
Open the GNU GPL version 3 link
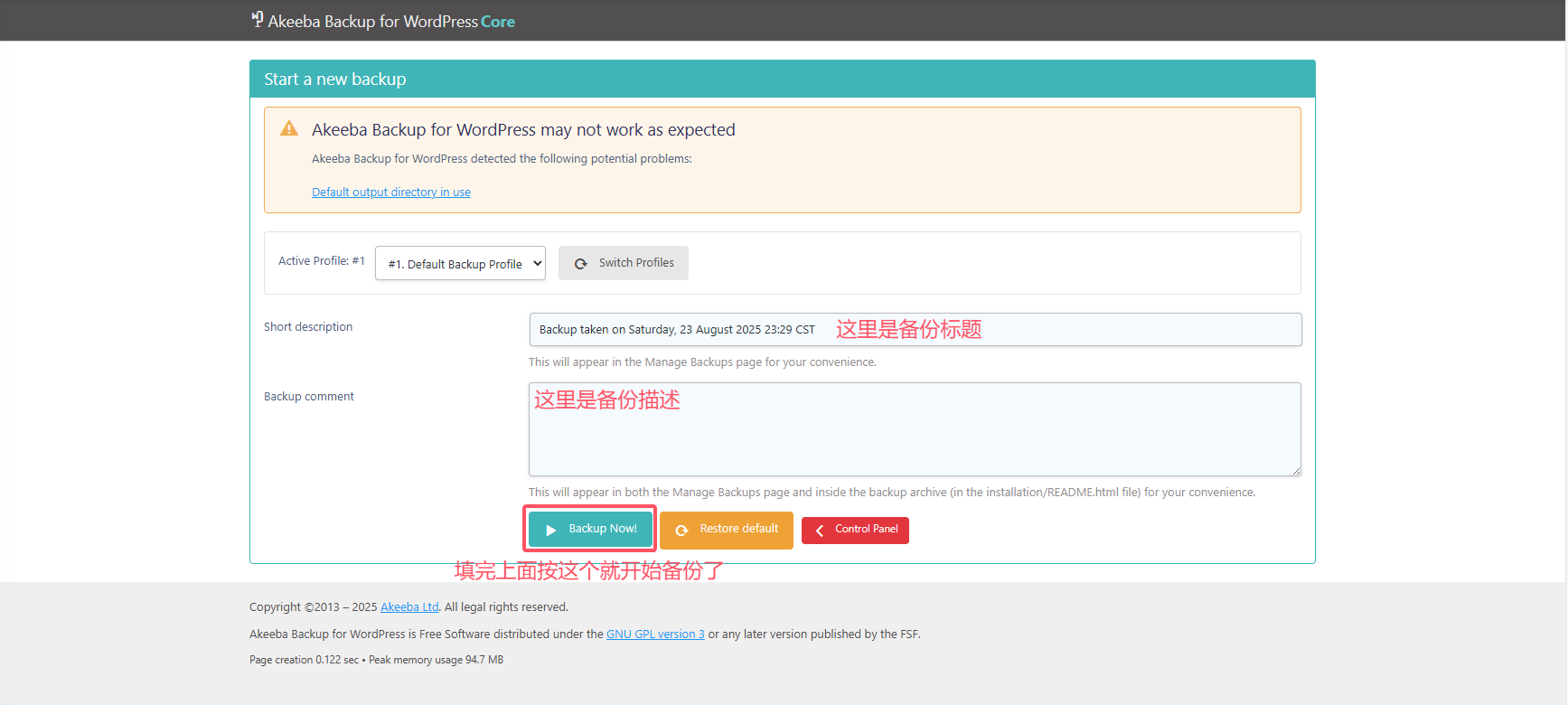pyautogui.click(x=655, y=634)
